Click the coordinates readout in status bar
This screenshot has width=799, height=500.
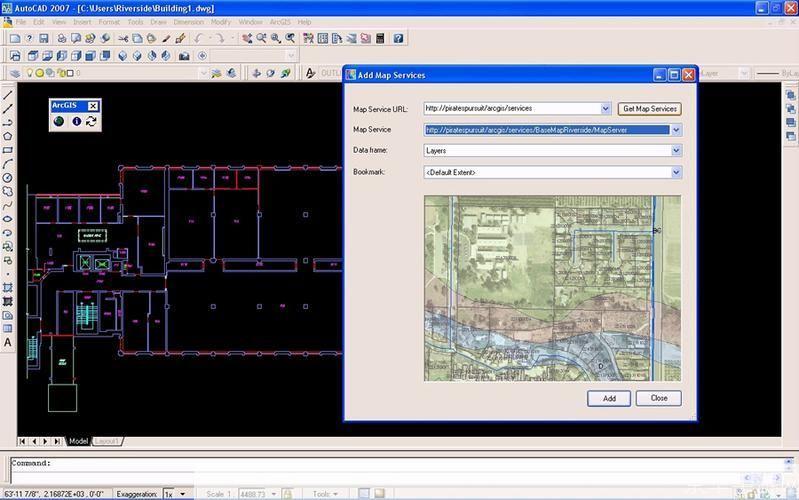(54, 494)
